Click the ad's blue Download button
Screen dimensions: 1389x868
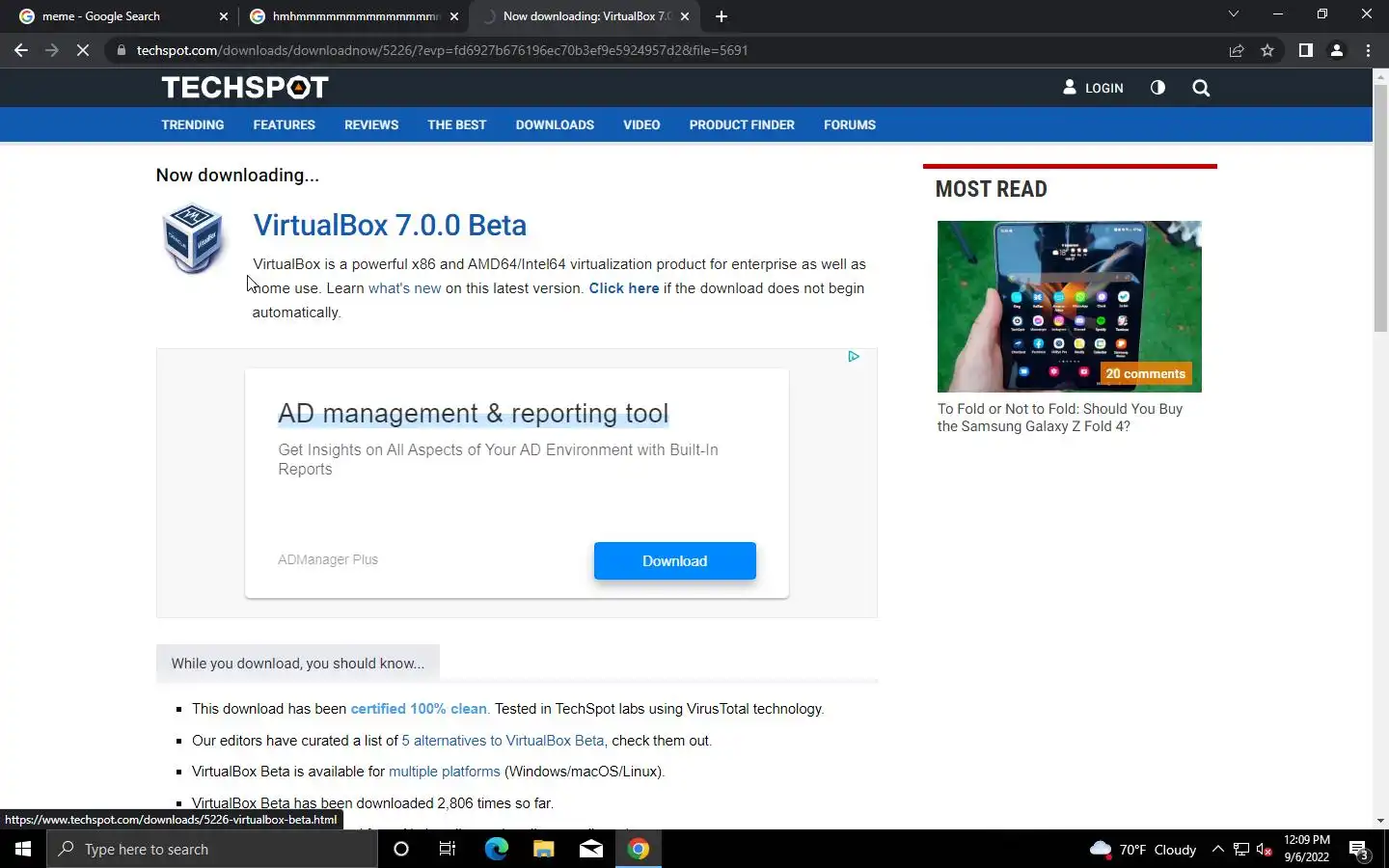pos(675,561)
